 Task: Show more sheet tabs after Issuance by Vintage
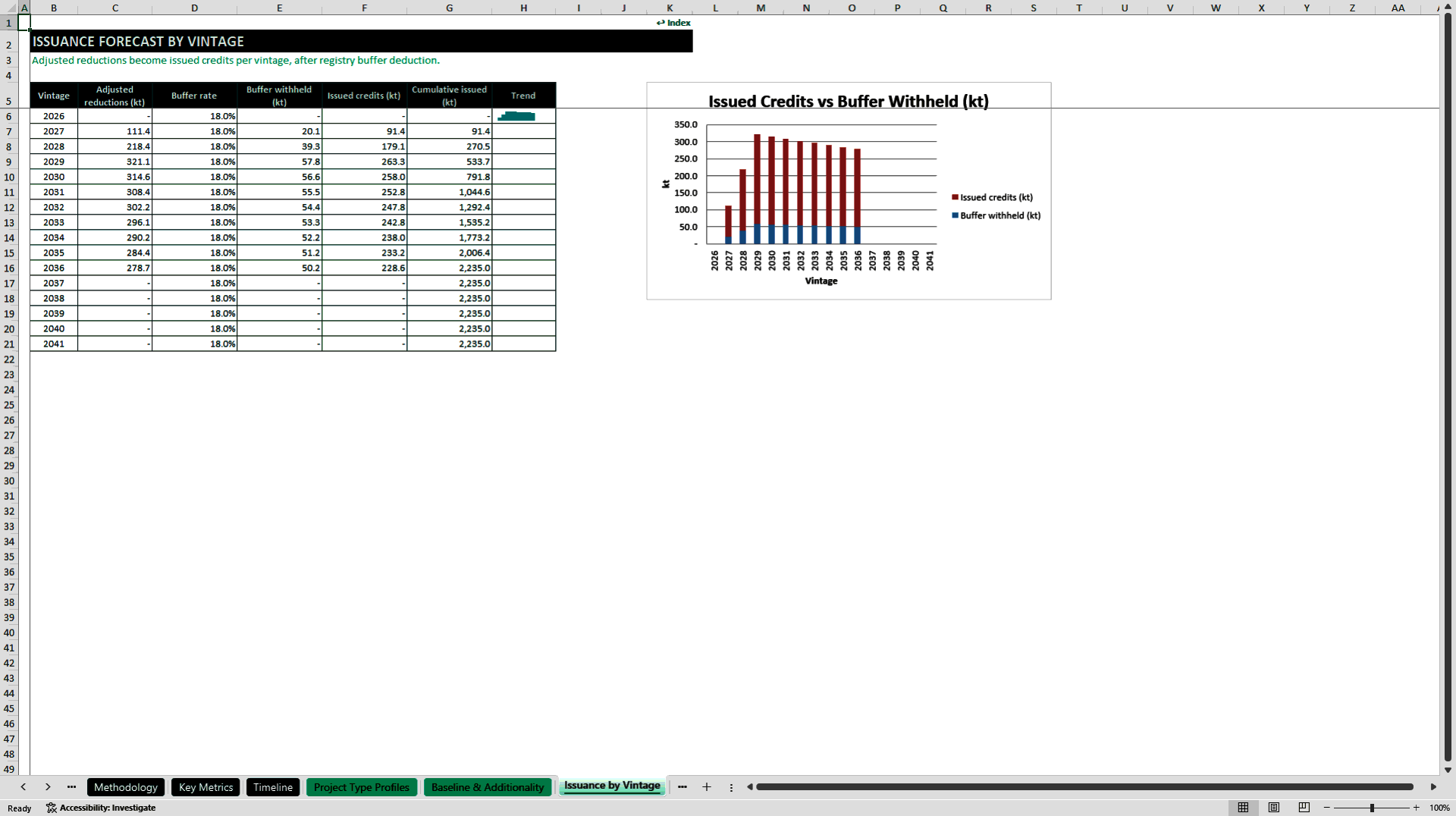682,787
